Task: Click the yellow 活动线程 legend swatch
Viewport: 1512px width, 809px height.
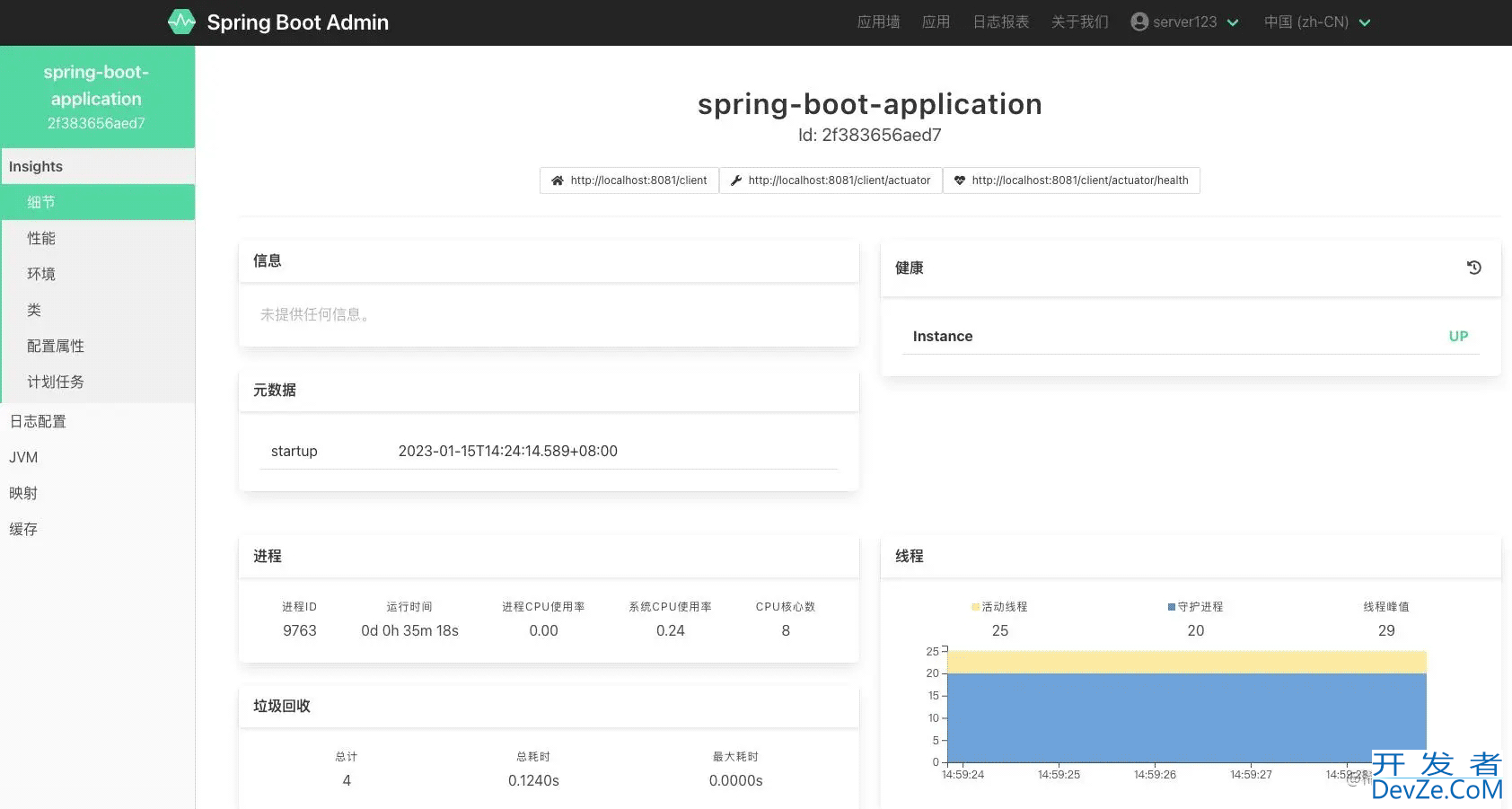Action: click(975, 607)
